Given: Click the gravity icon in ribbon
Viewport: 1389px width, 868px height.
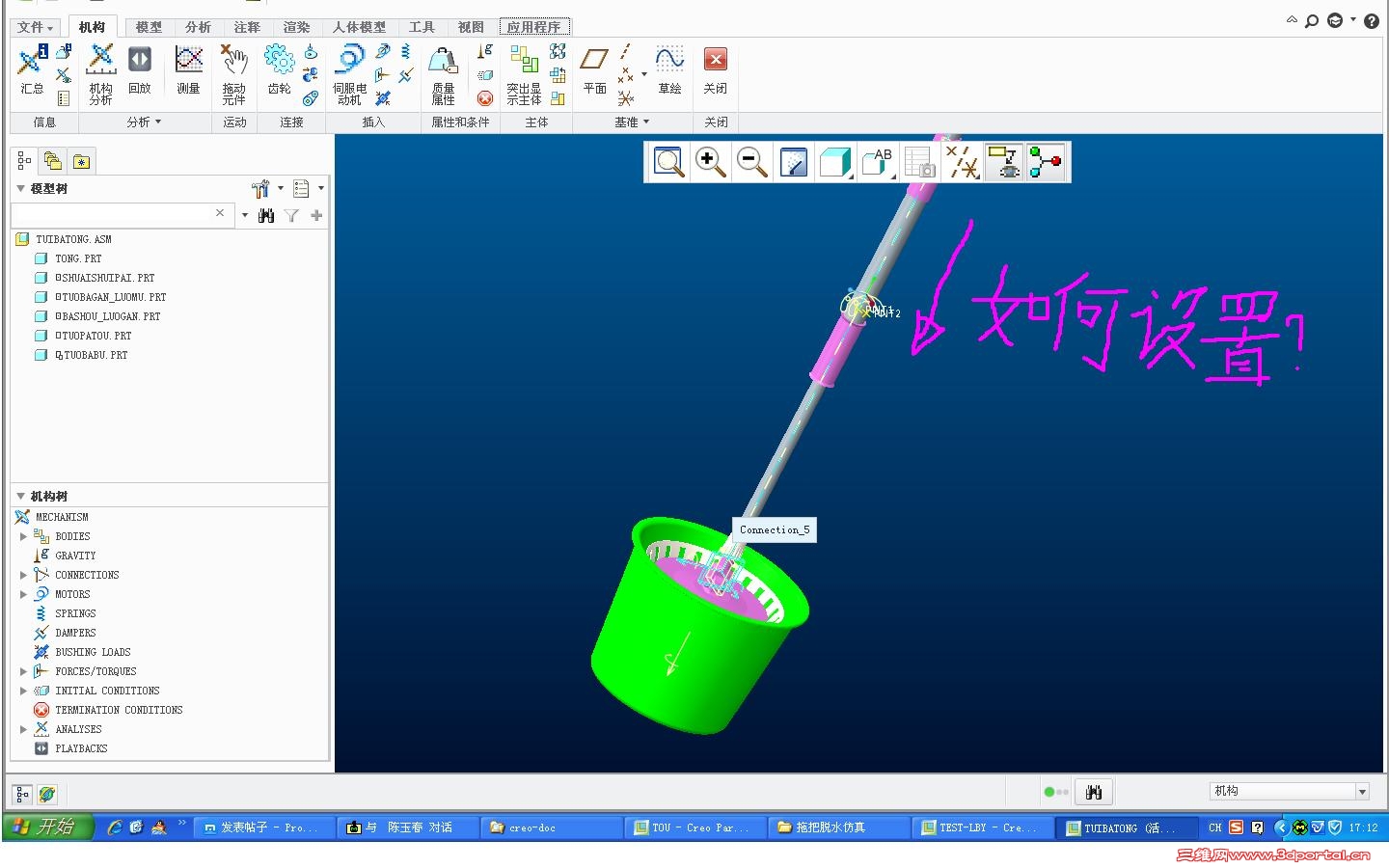Looking at the screenshot, I should [x=485, y=51].
